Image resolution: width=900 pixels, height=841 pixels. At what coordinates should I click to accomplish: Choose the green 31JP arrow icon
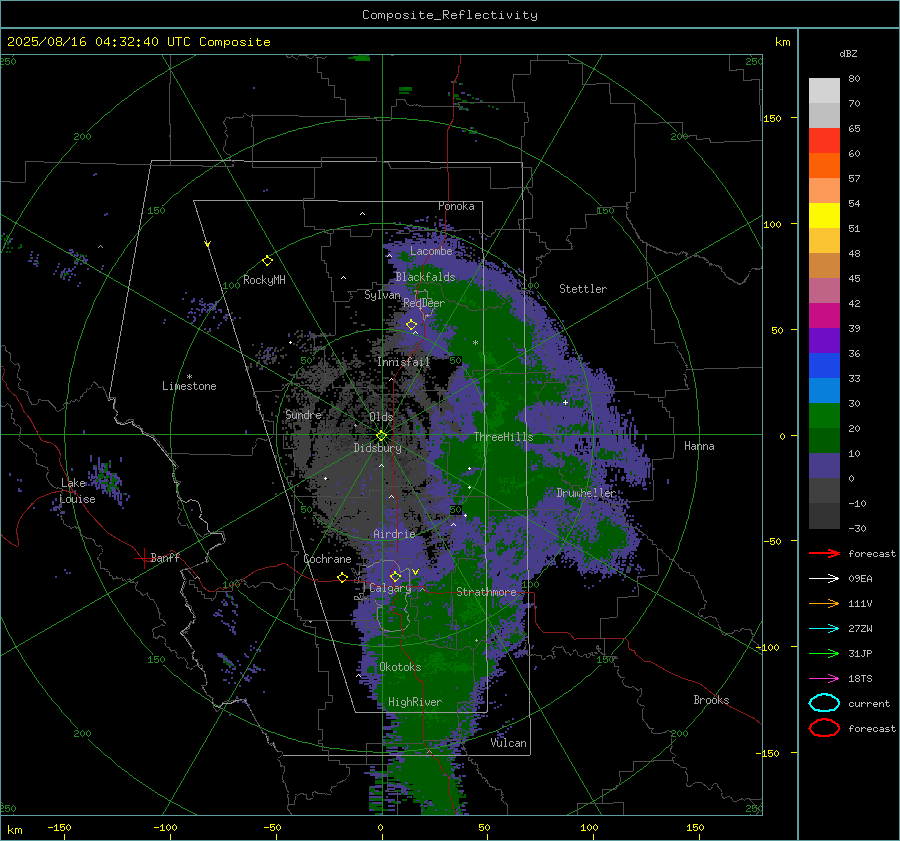(x=824, y=653)
